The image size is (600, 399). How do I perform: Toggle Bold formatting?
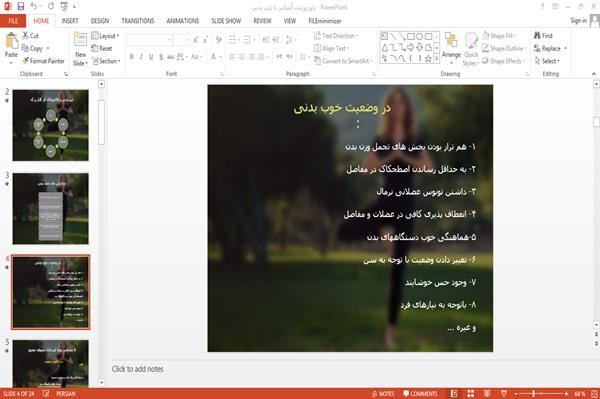pos(131,57)
